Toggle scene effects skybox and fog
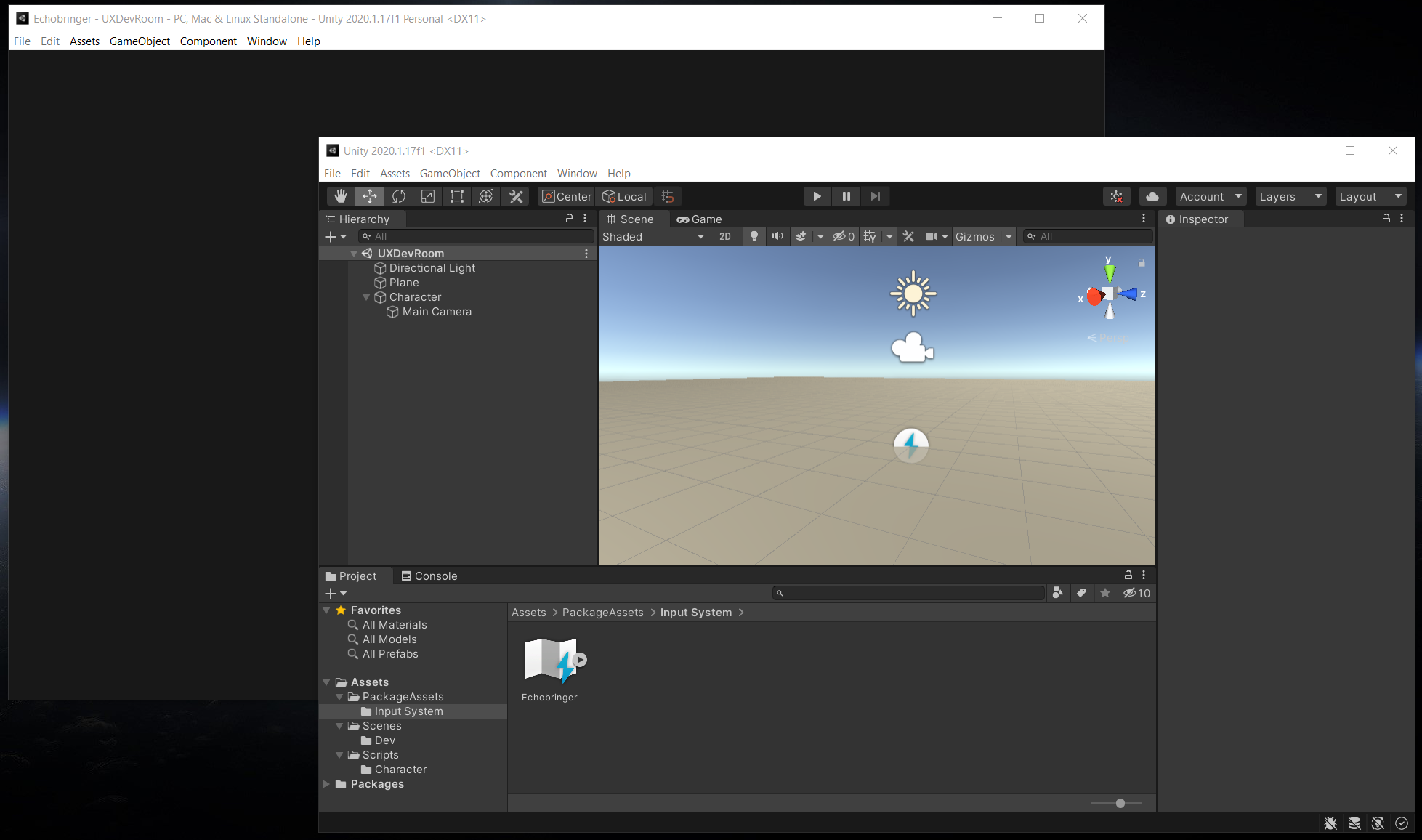 click(801, 236)
